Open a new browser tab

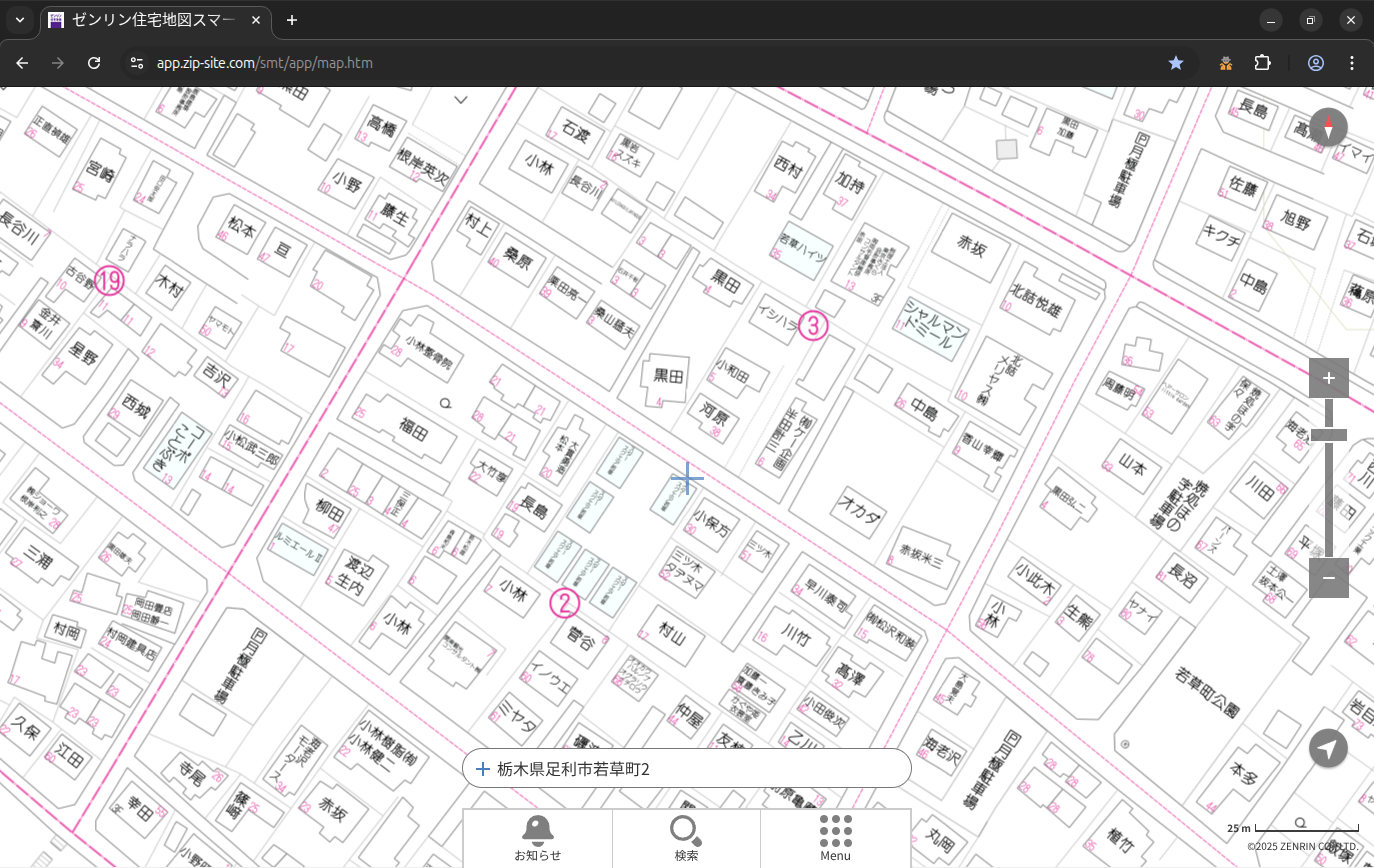tap(292, 20)
